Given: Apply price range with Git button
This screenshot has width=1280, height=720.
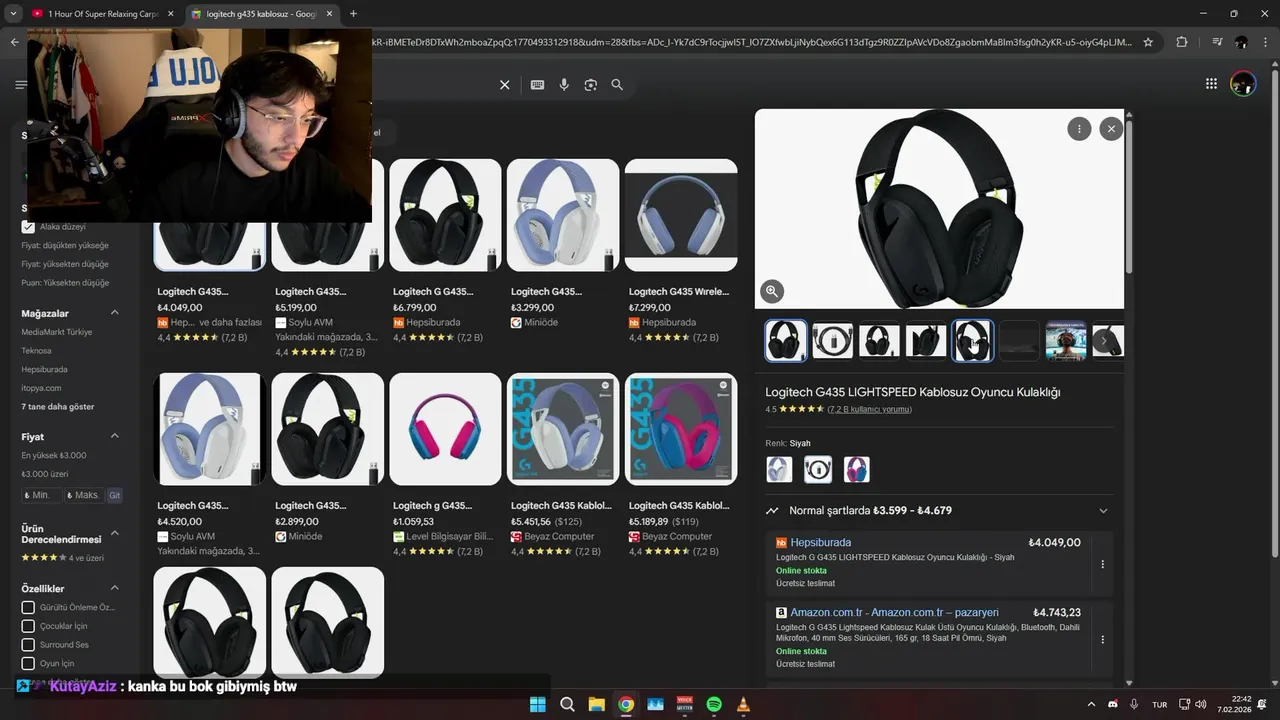Looking at the screenshot, I should click(115, 495).
